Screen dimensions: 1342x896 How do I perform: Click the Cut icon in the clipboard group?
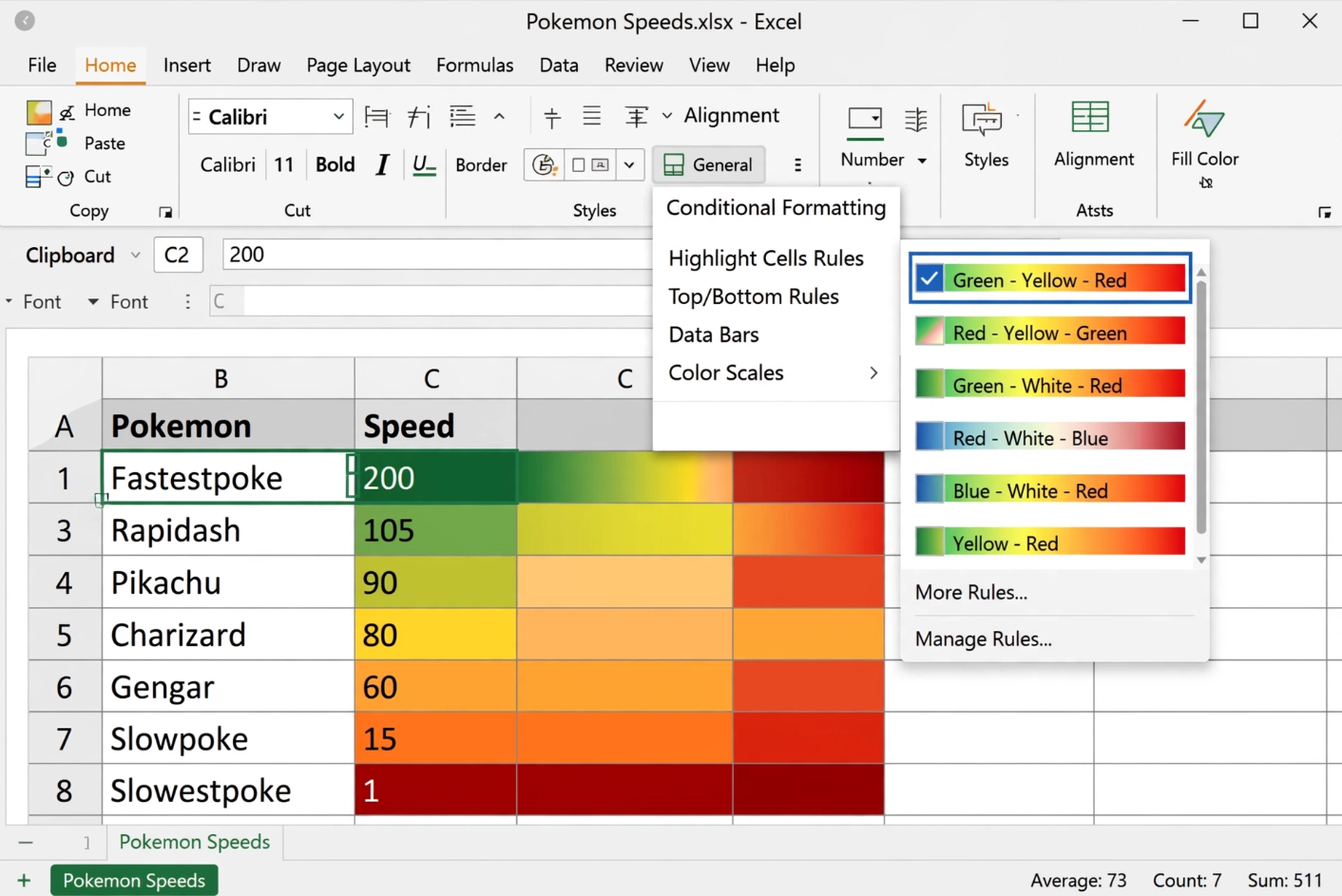[x=66, y=178]
